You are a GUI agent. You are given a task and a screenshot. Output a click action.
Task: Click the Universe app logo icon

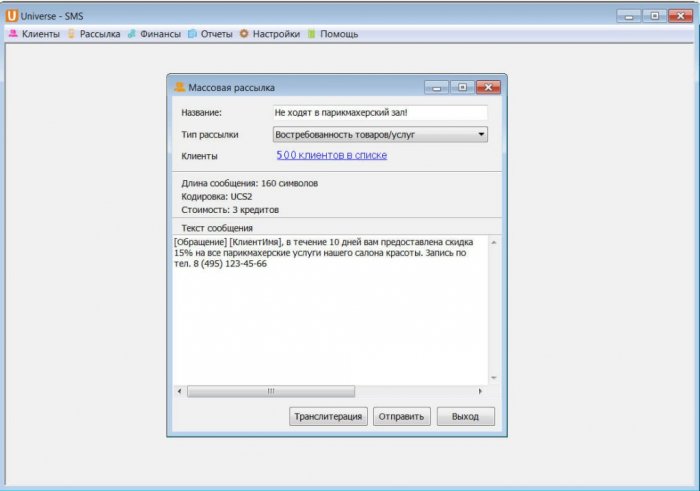12,15
